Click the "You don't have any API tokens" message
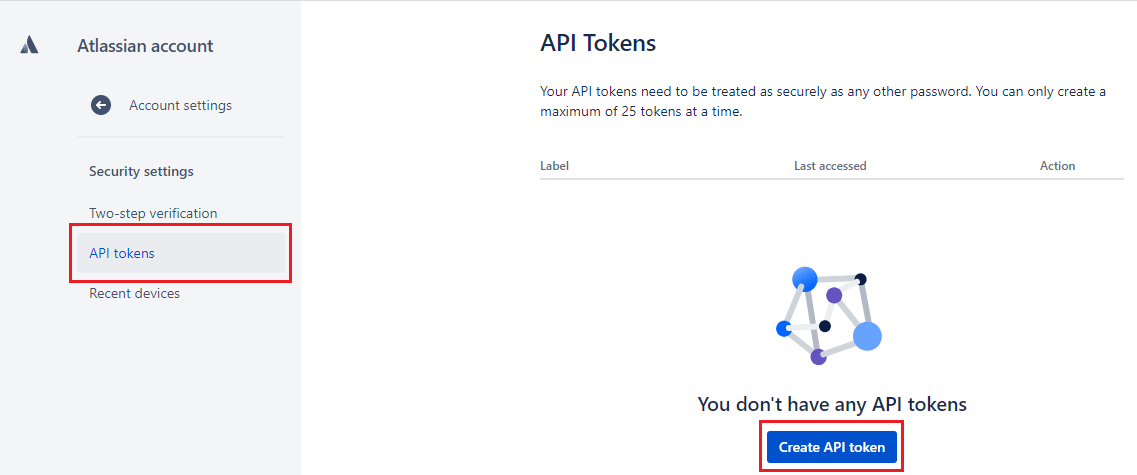1137x475 pixels. click(832, 404)
